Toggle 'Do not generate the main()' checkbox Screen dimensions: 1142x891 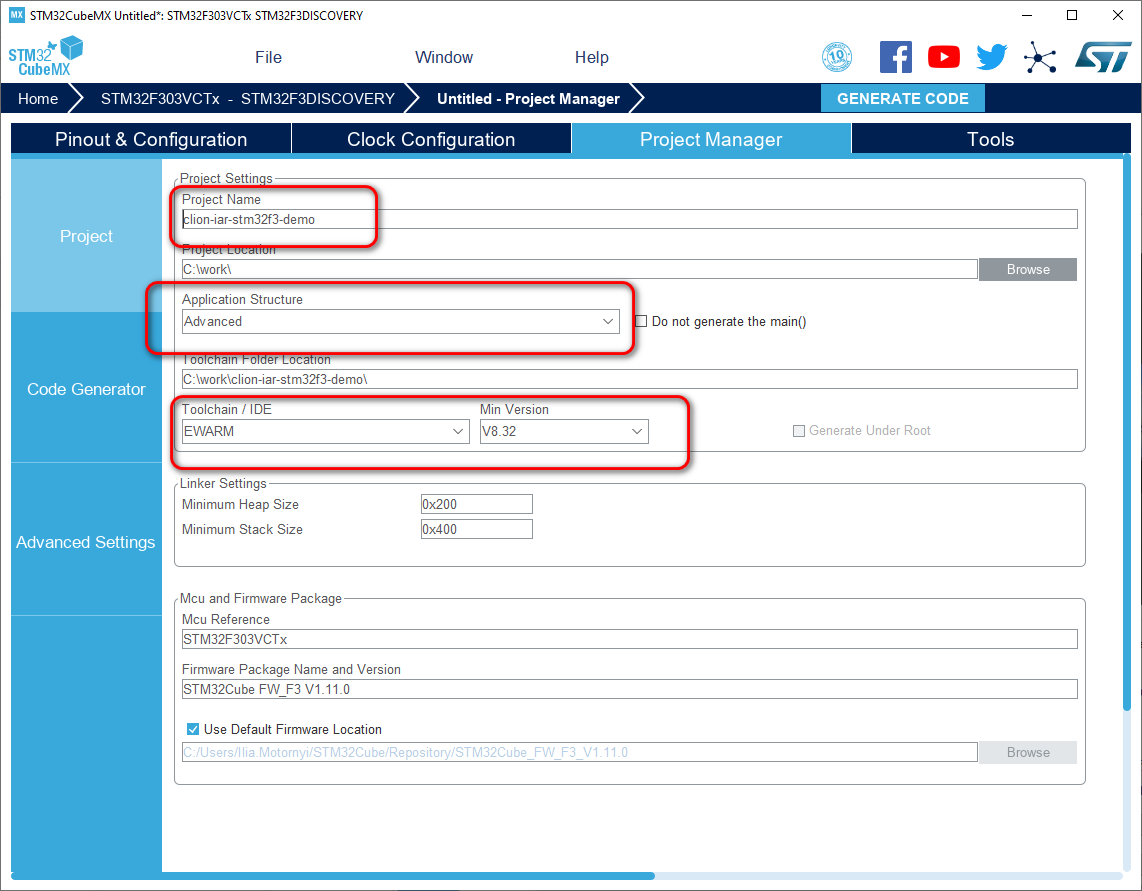point(641,321)
